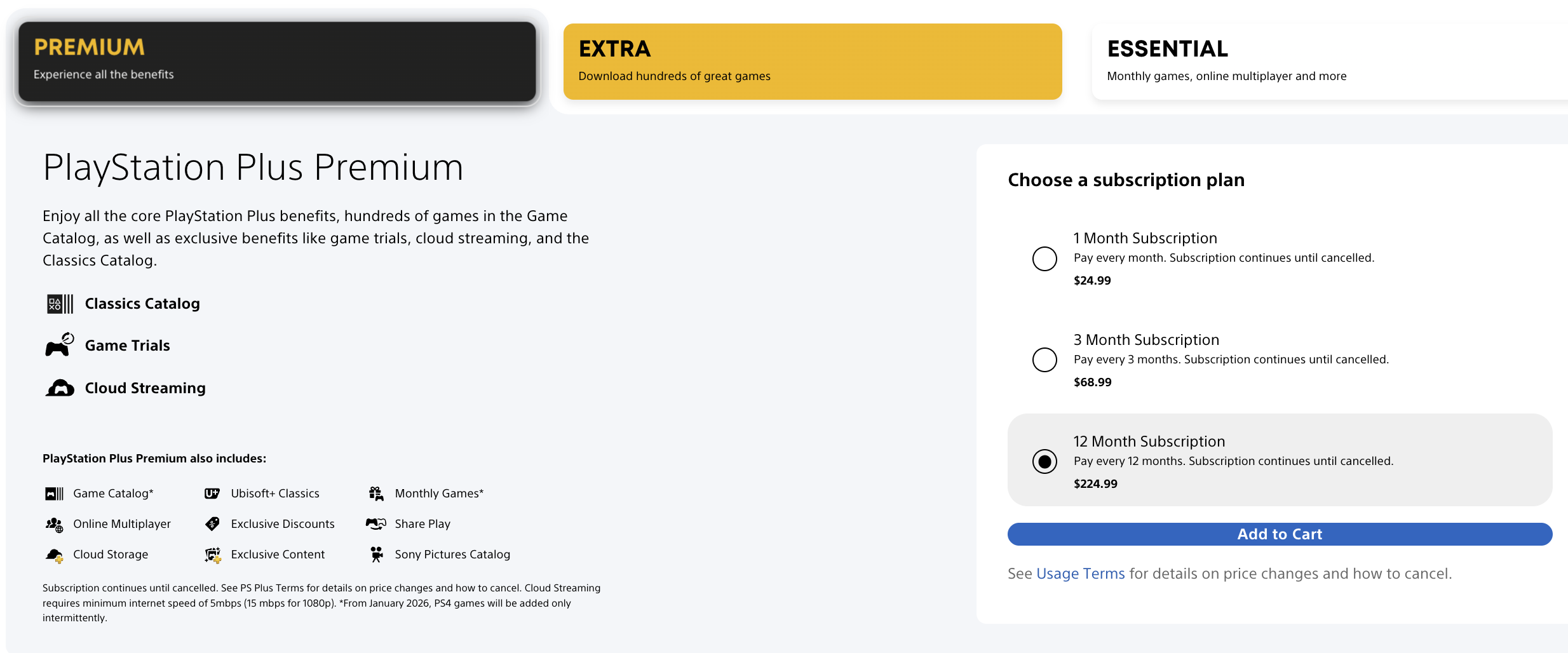
Task: Click the Online Multiplayer icon
Action: (x=55, y=524)
